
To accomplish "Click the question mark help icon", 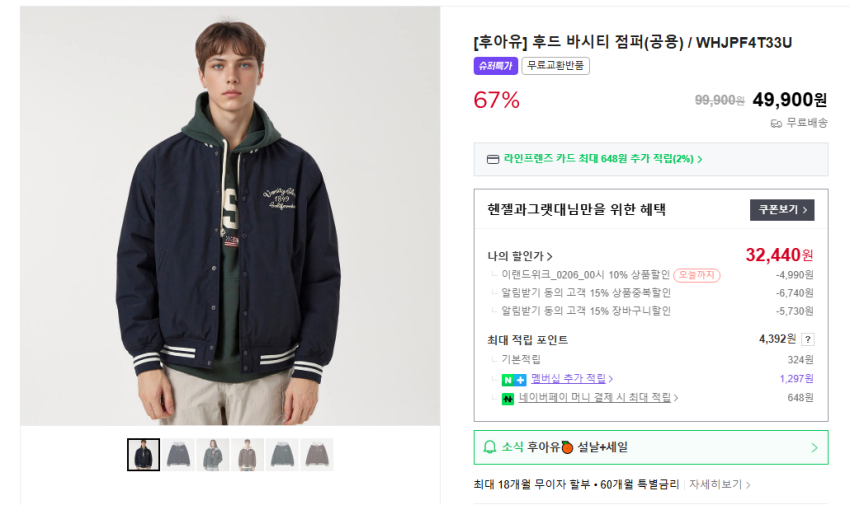I will coord(808,339).
